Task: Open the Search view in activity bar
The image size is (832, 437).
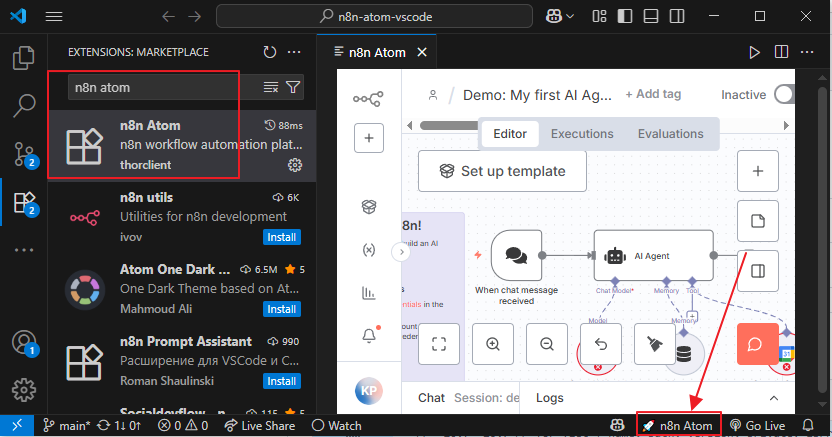Action: tap(23, 106)
